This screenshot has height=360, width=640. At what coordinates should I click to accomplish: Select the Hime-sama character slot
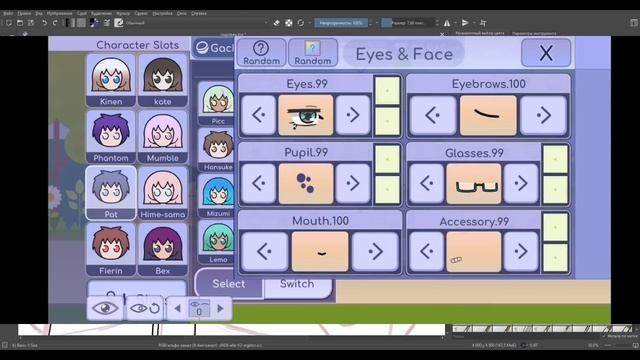(x=162, y=193)
